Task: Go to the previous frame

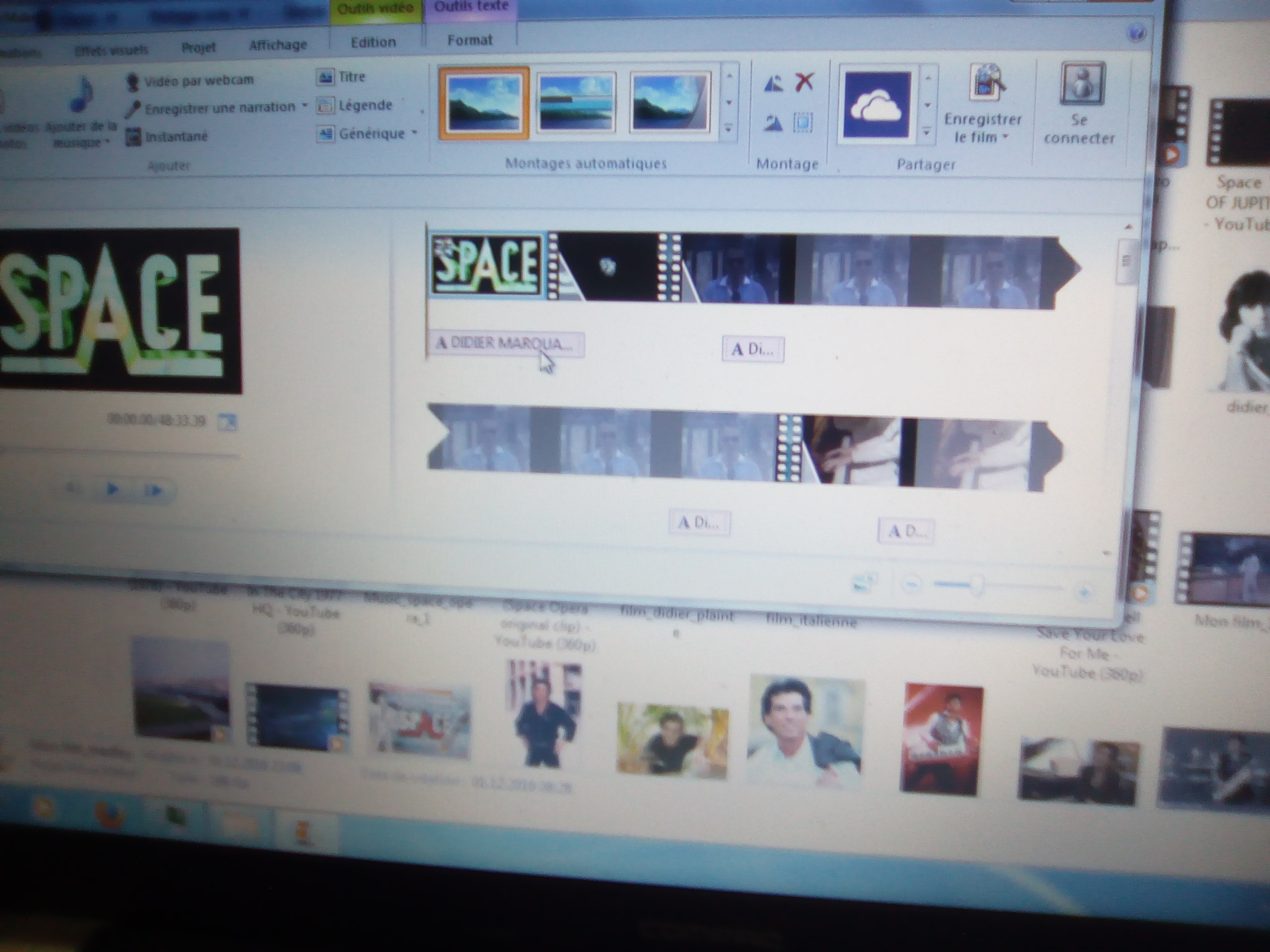Action: 73,488
